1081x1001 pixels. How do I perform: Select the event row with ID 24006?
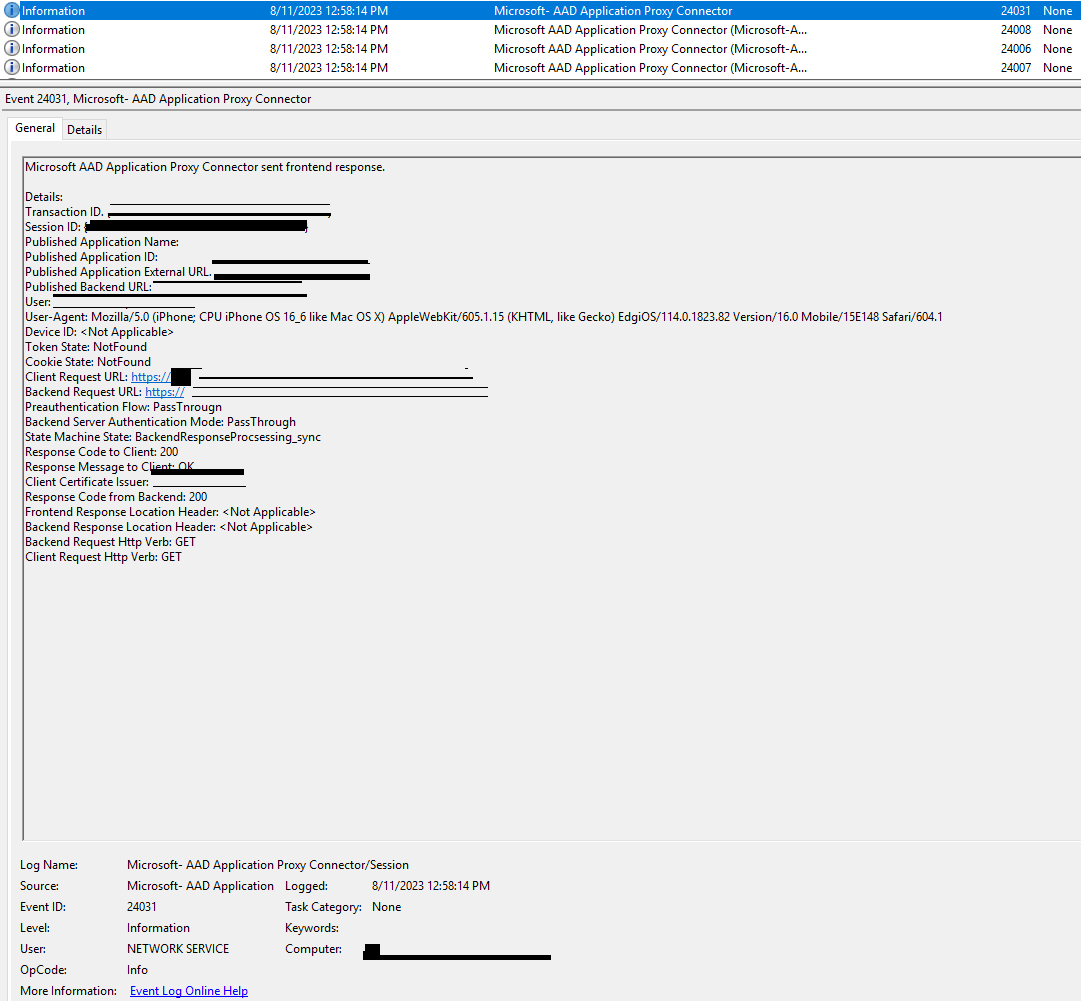pyautogui.click(x=540, y=49)
